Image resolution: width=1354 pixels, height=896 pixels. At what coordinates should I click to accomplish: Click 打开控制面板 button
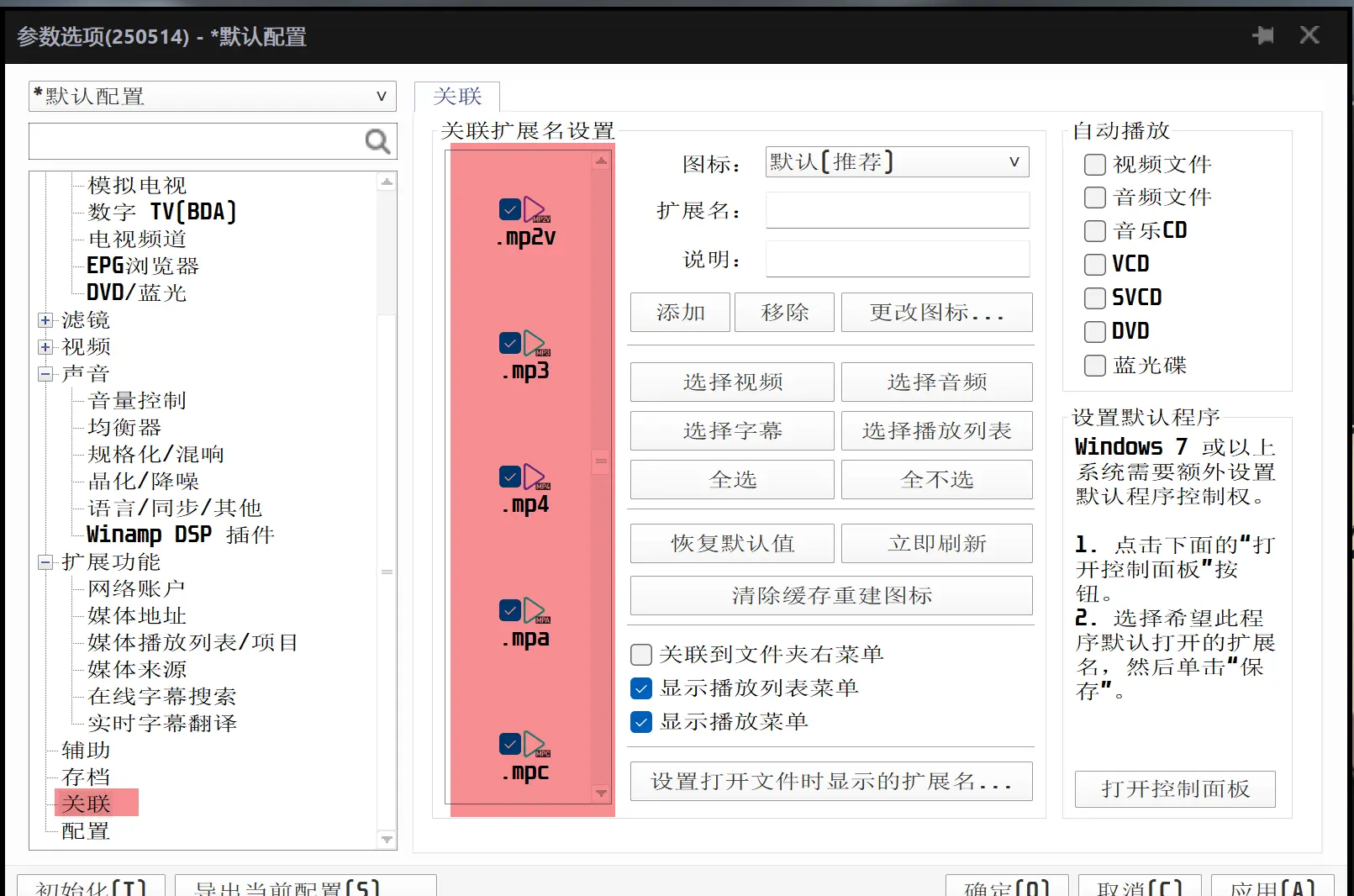pos(1175,789)
